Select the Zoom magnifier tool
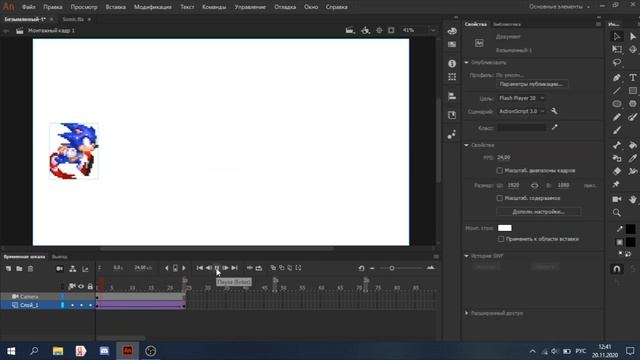This screenshot has height=360, width=640. [x=617, y=213]
